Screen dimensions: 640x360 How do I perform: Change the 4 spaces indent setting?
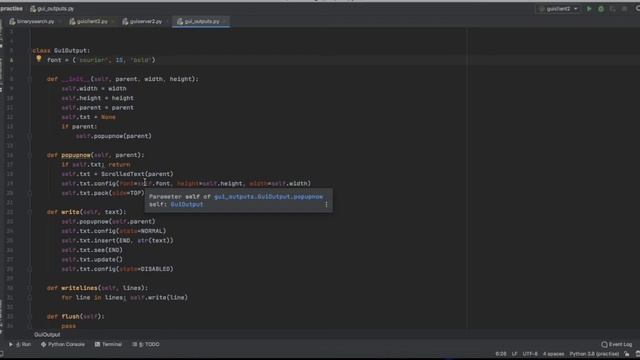(553, 354)
